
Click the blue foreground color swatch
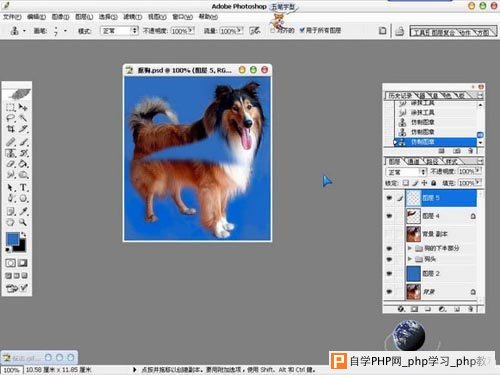[x=13, y=239]
